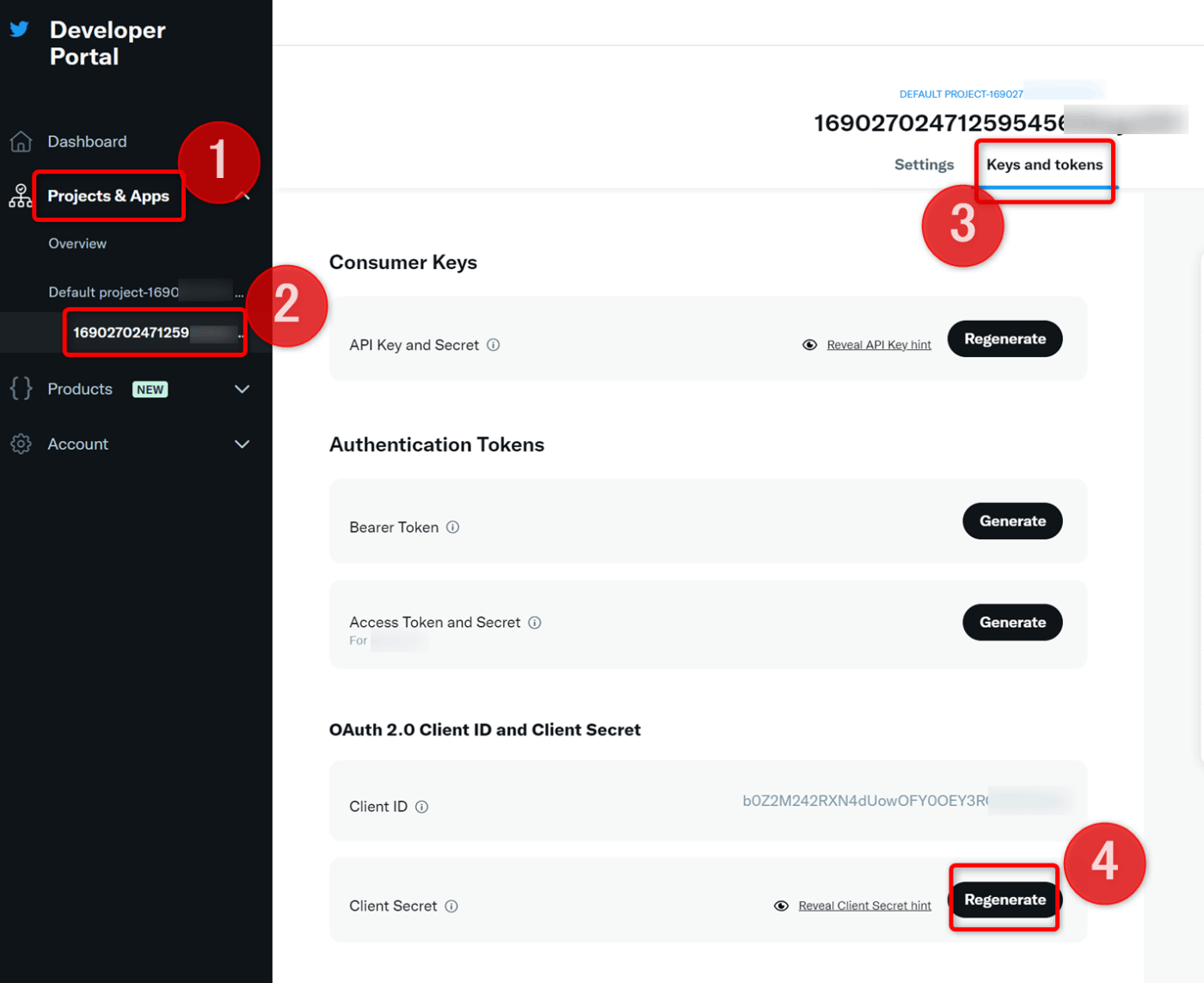Click the Account gear icon
Screen dimensions: 1204x983
pos(21,444)
